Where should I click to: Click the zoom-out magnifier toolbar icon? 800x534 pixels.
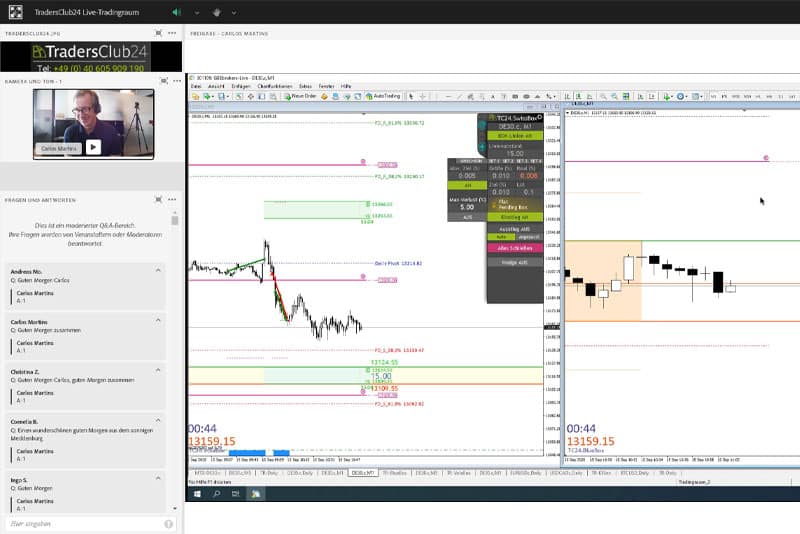pyautogui.click(x=614, y=96)
